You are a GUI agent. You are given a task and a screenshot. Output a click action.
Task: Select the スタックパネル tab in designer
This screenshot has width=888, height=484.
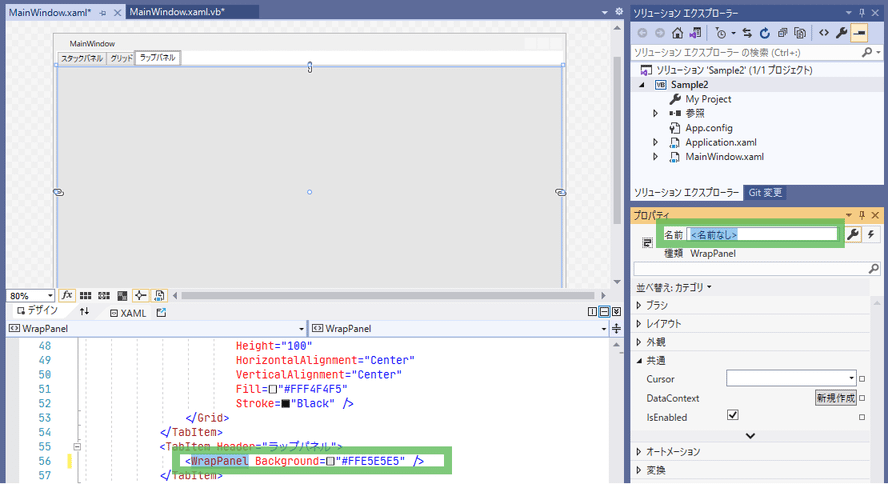point(82,58)
